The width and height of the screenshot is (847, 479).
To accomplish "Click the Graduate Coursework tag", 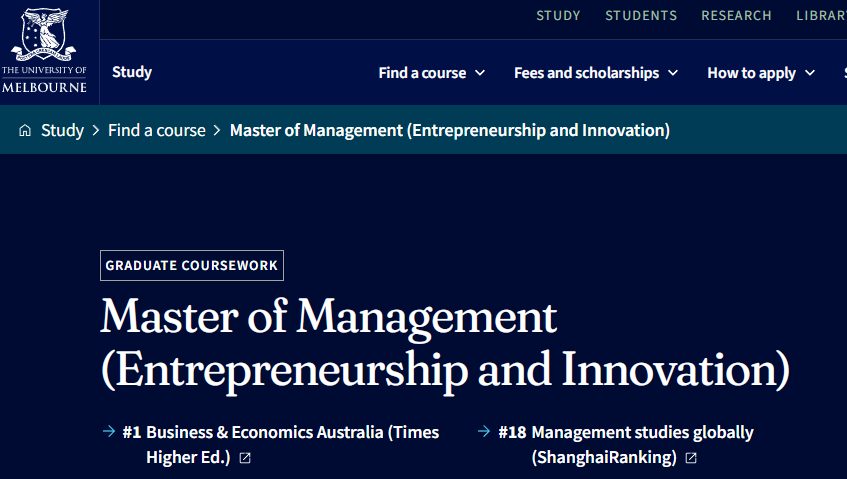I will point(192,266).
